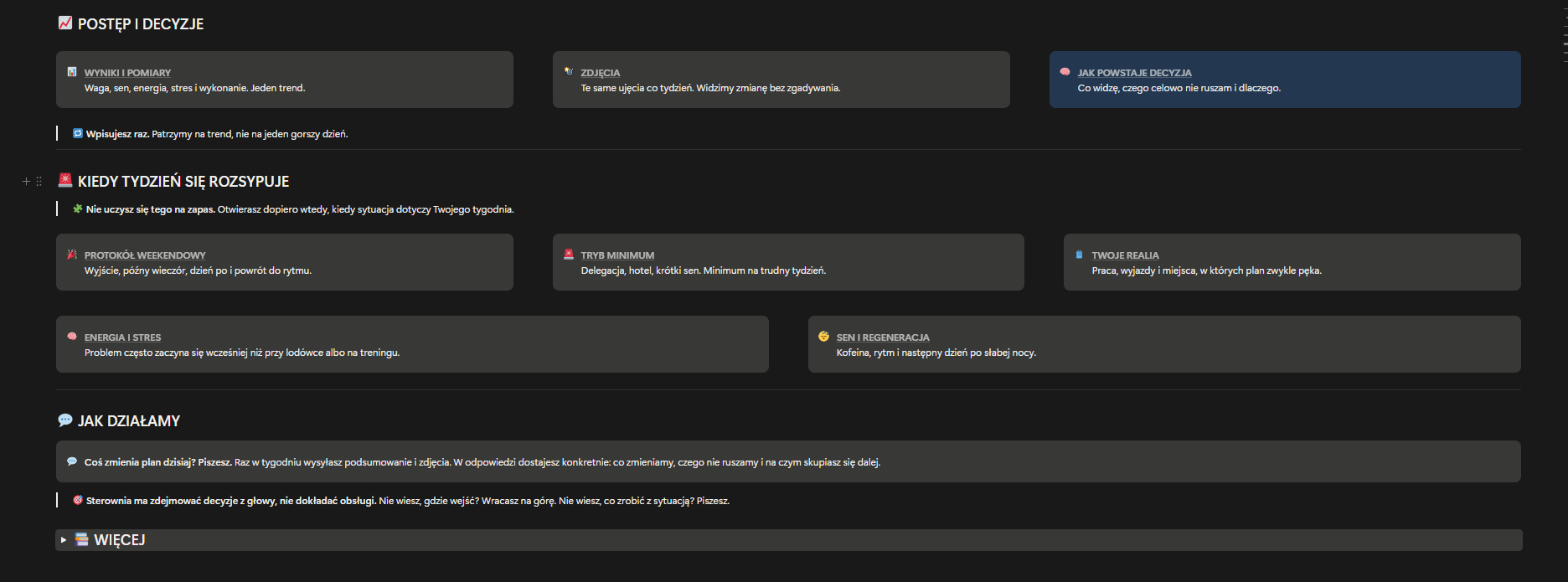This screenshot has height=582, width=1568.
Task: Click the brain icon beside ENERGIA I STRES
Action: (72, 337)
